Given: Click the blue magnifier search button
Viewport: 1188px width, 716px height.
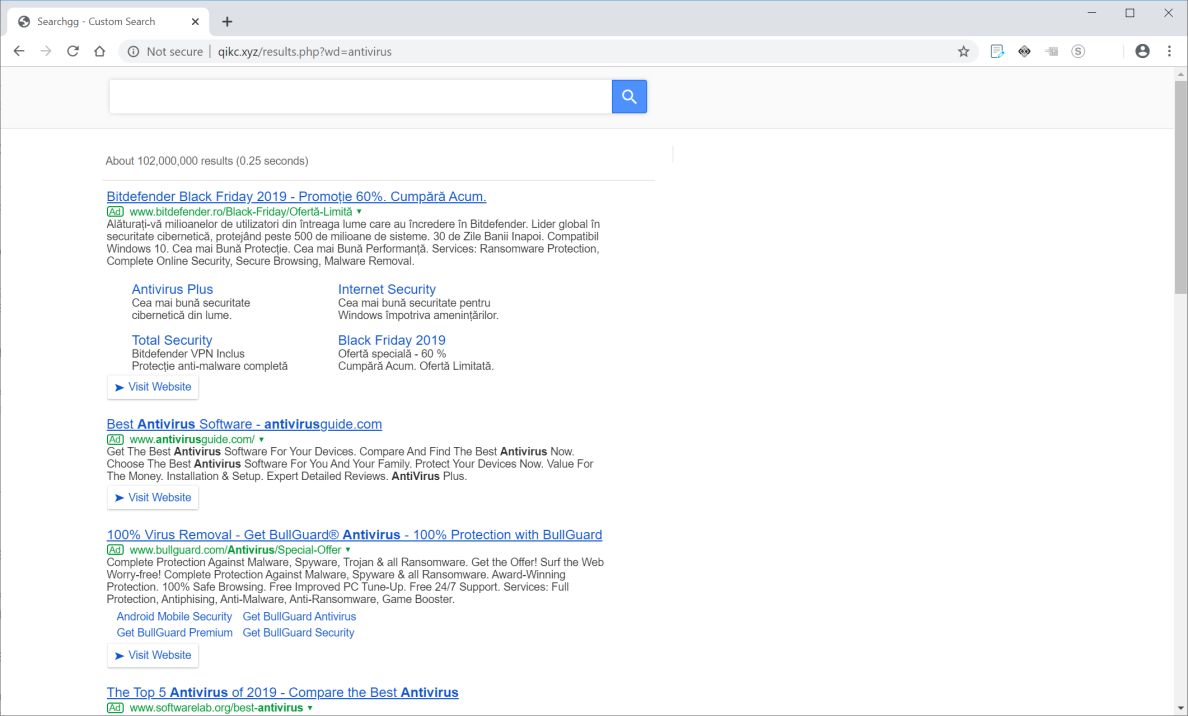Looking at the screenshot, I should [629, 96].
